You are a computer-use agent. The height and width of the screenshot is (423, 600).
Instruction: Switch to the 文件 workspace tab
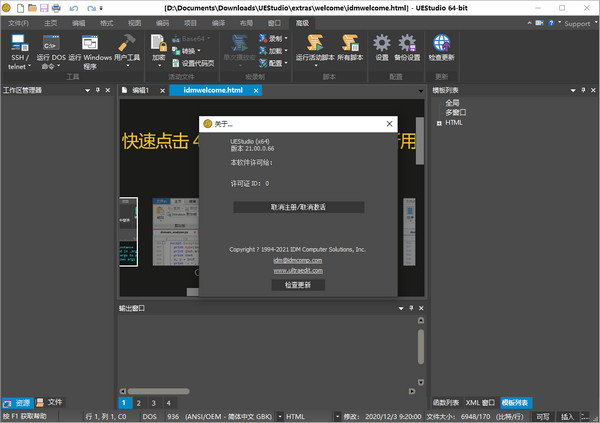50,402
